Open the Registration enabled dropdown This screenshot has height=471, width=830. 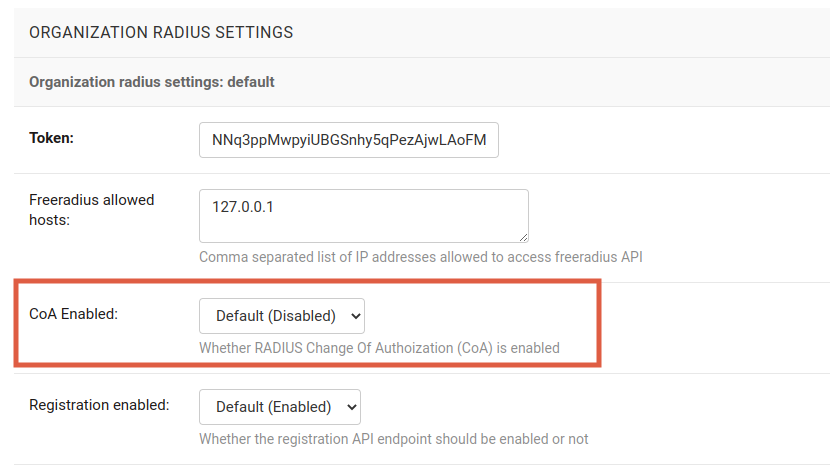(280, 407)
